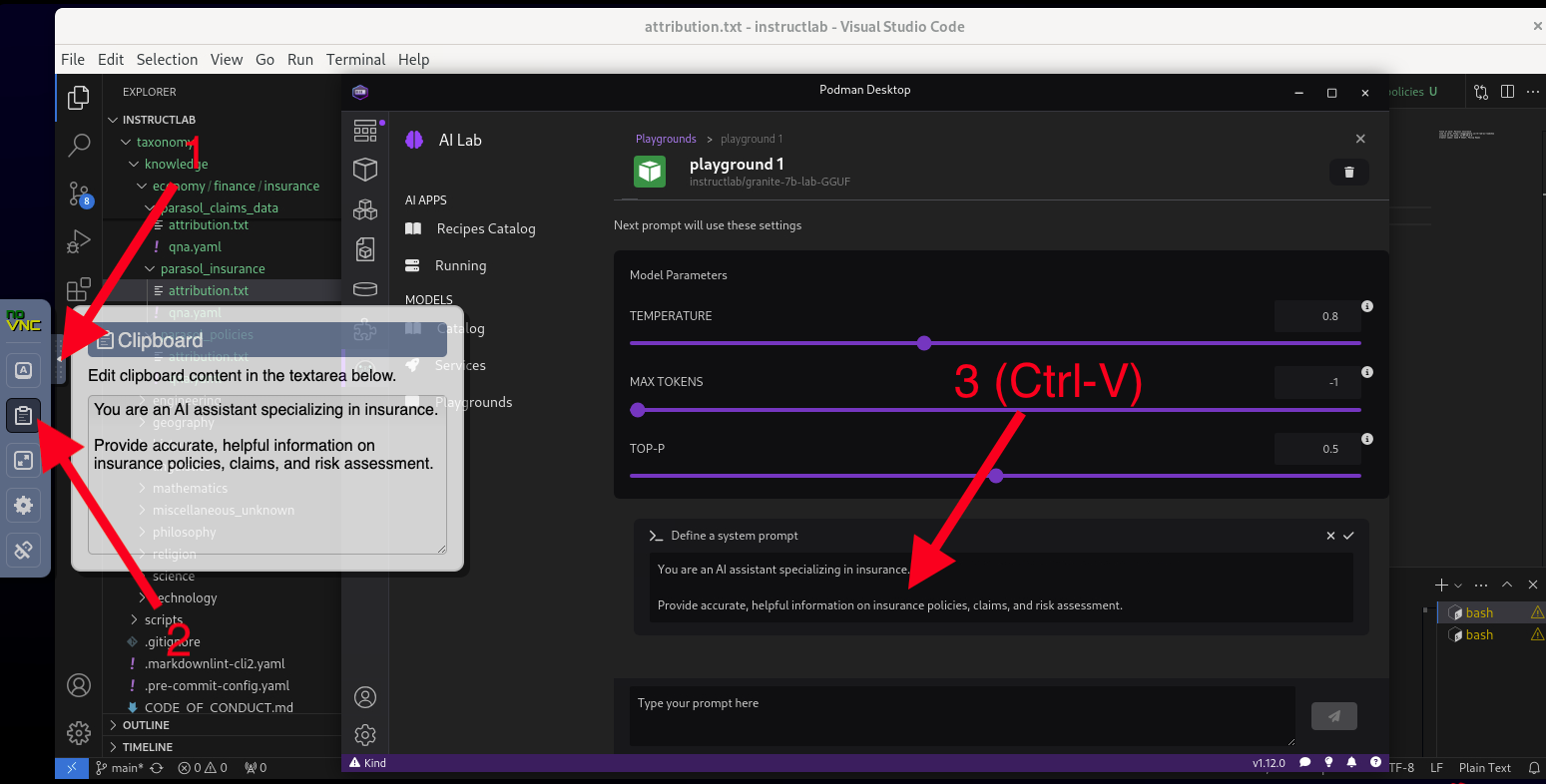Open the new terminal launch profile dropdown arrow
The height and width of the screenshot is (784, 1546).
pyautogui.click(x=1458, y=586)
